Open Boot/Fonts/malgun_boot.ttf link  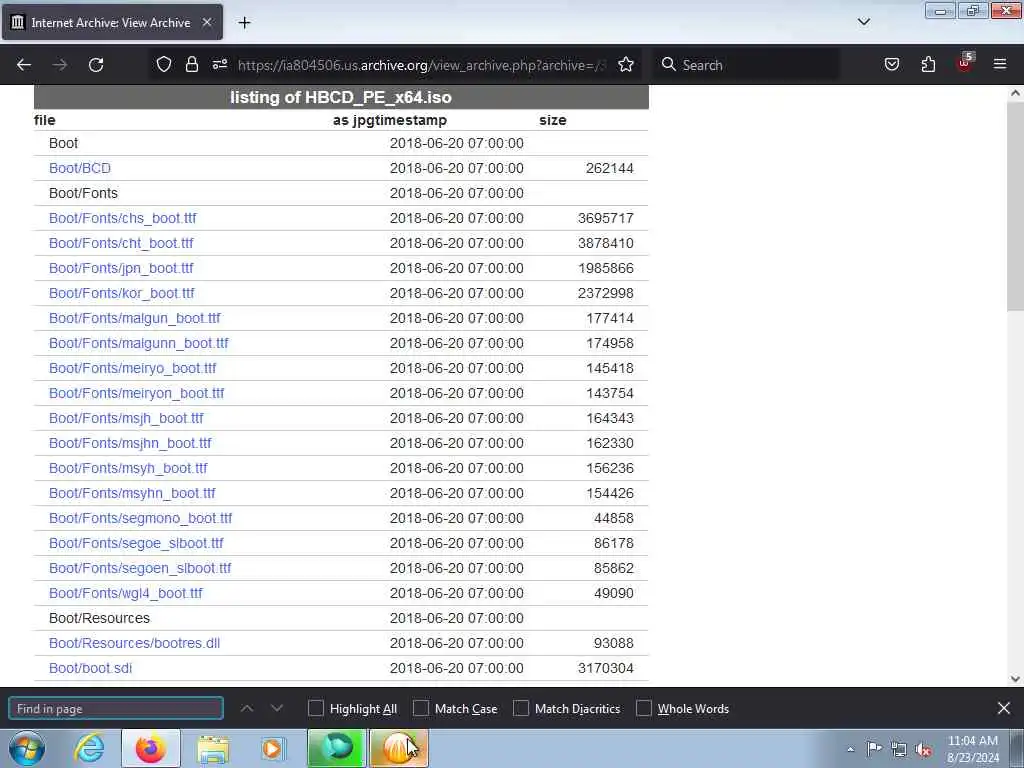(x=135, y=318)
